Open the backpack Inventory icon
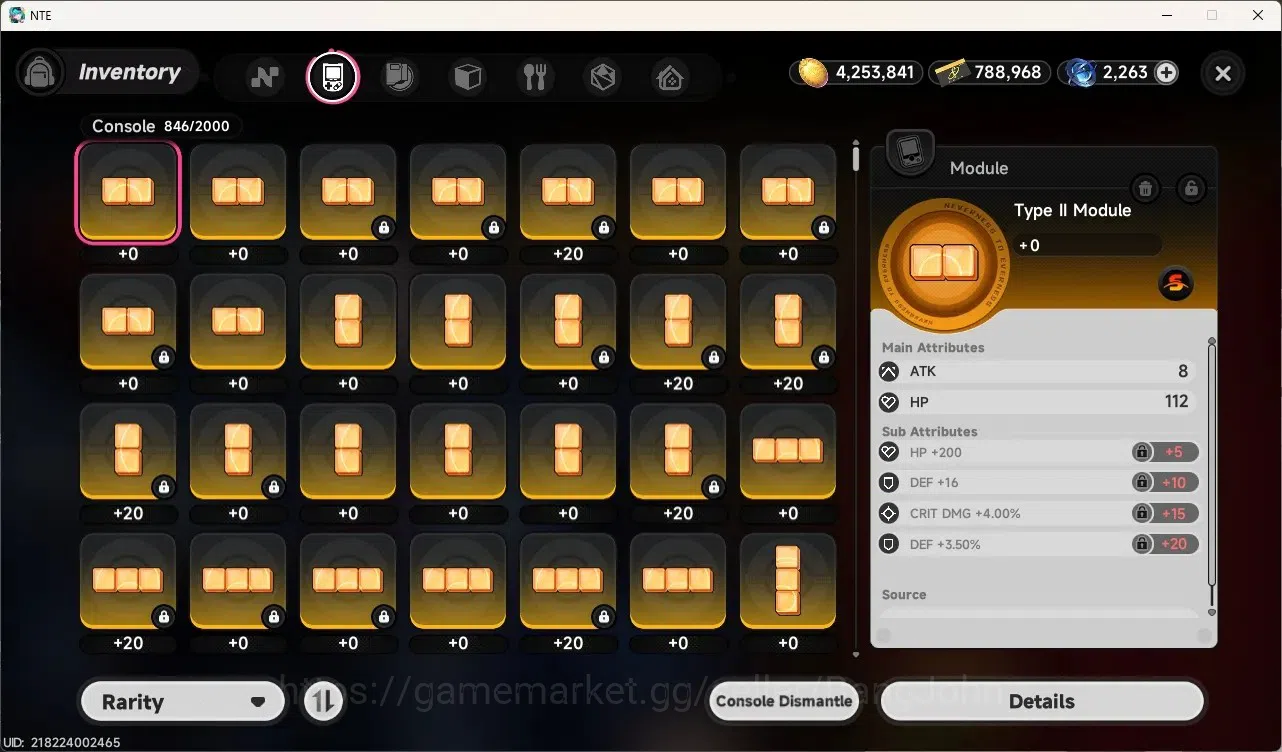This screenshot has width=1282, height=752. [40, 73]
